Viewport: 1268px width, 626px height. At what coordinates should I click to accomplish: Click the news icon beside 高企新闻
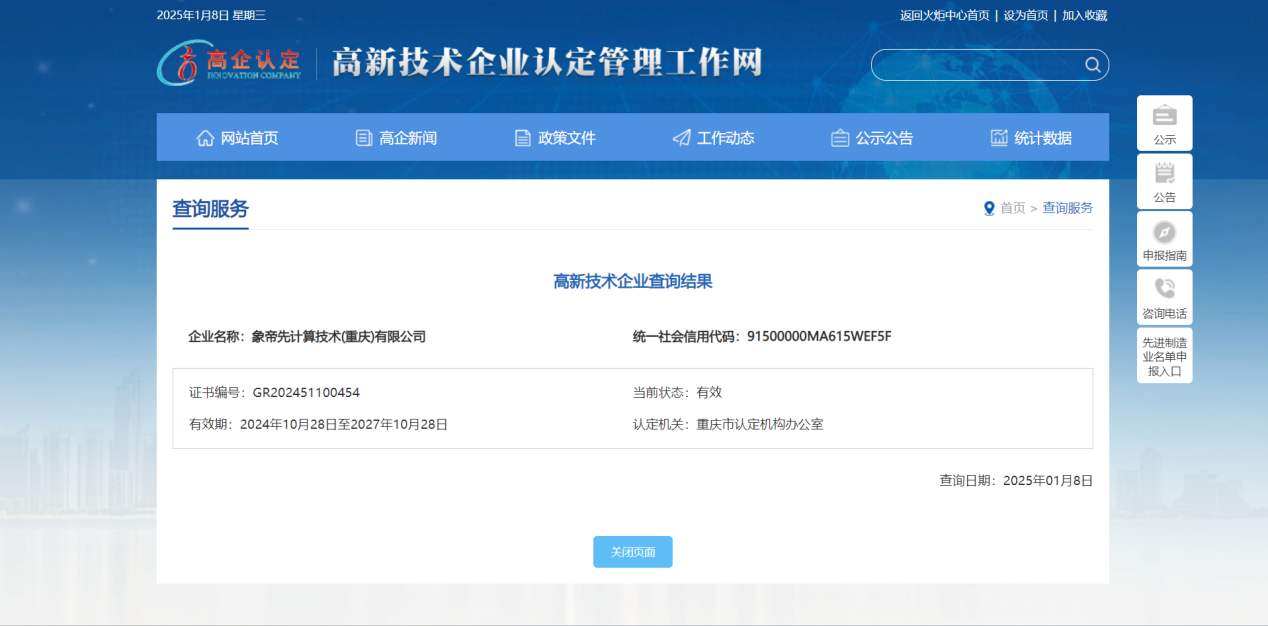pyautogui.click(x=364, y=138)
